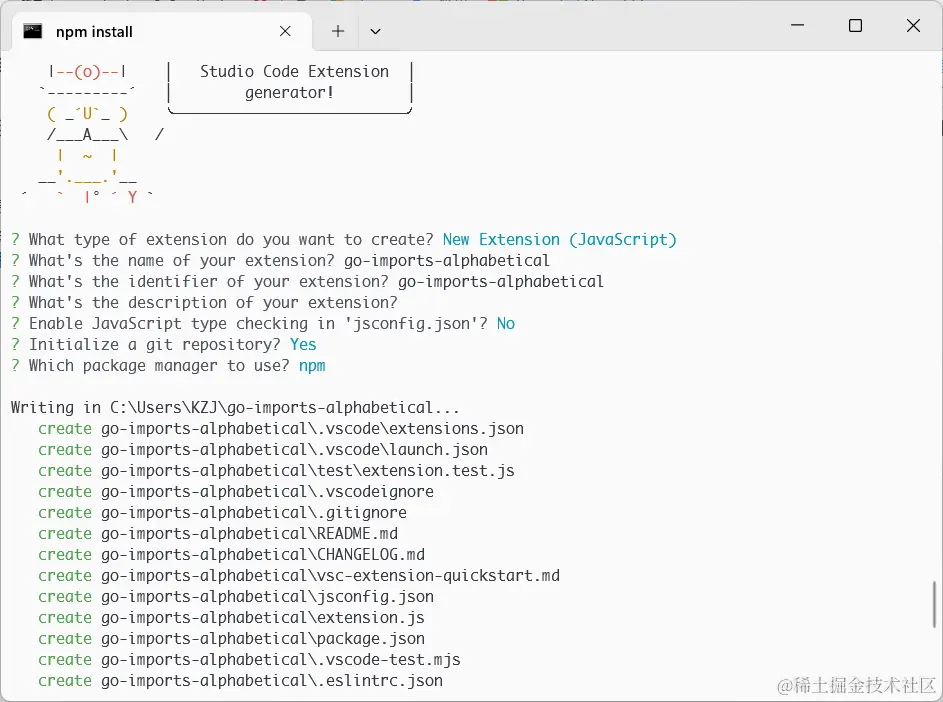Click the 'Yes' answer for git repository

pos(303,345)
